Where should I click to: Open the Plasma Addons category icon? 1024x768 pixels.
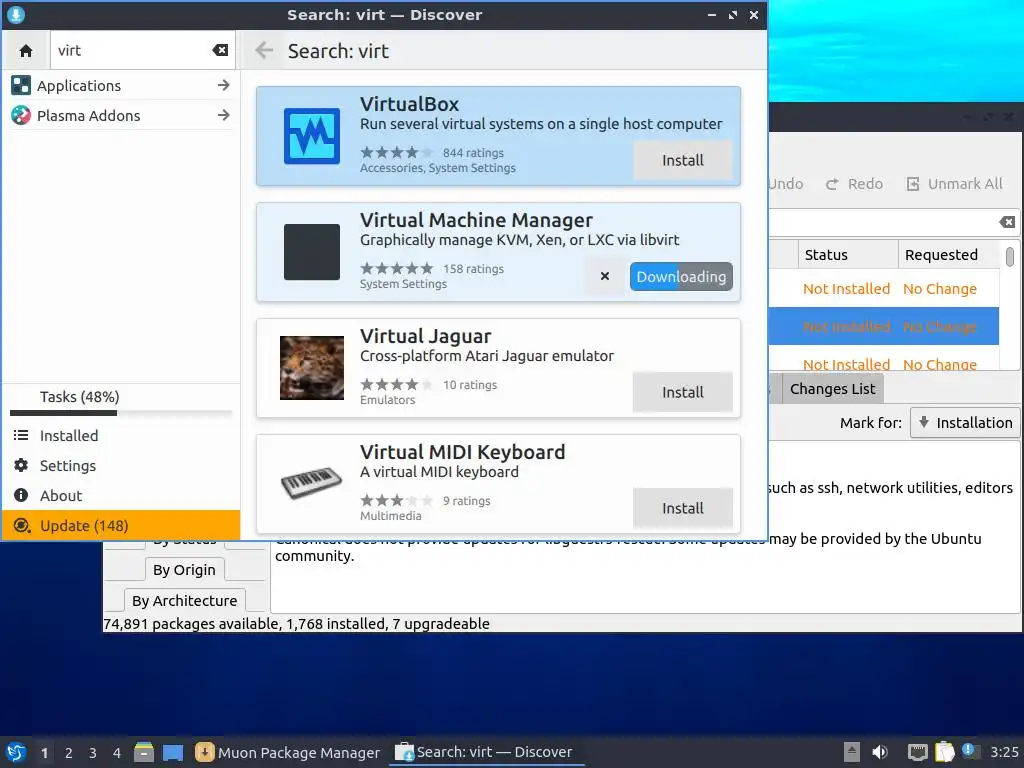tap(21, 116)
